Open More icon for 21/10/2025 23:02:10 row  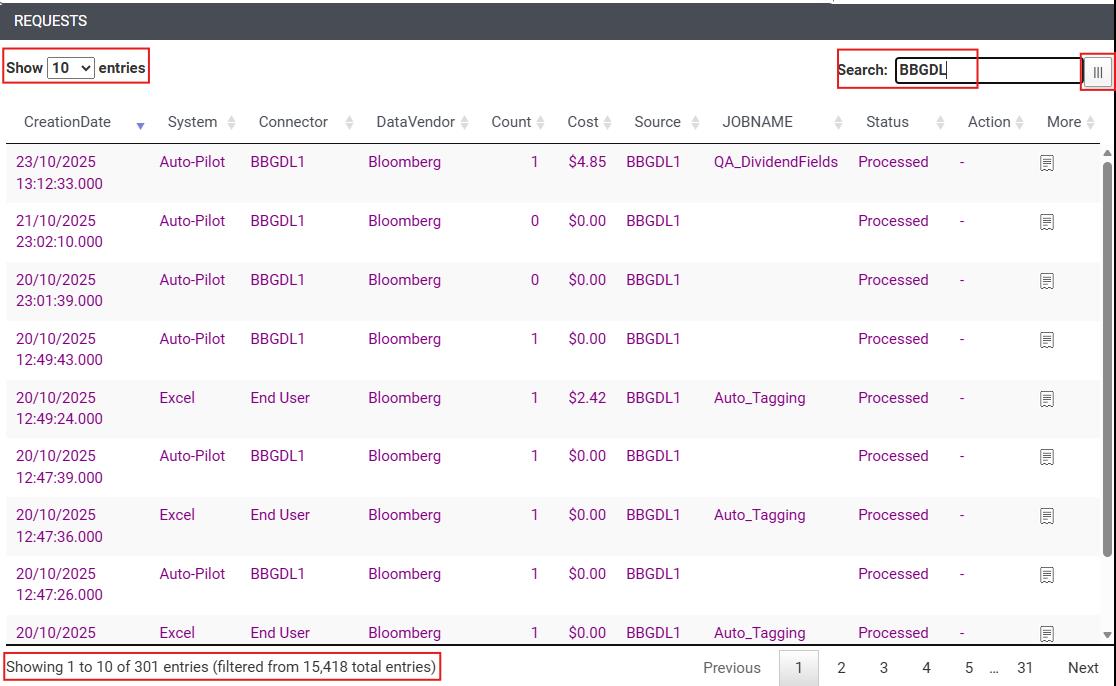coord(1047,222)
